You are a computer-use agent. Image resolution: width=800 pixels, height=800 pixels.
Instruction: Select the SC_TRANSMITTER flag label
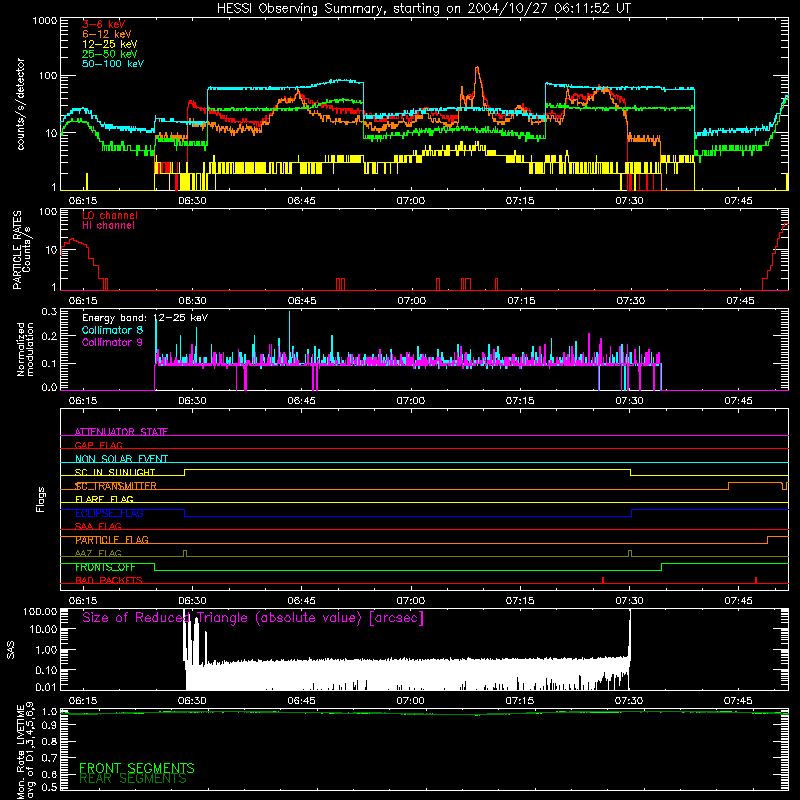click(116, 486)
